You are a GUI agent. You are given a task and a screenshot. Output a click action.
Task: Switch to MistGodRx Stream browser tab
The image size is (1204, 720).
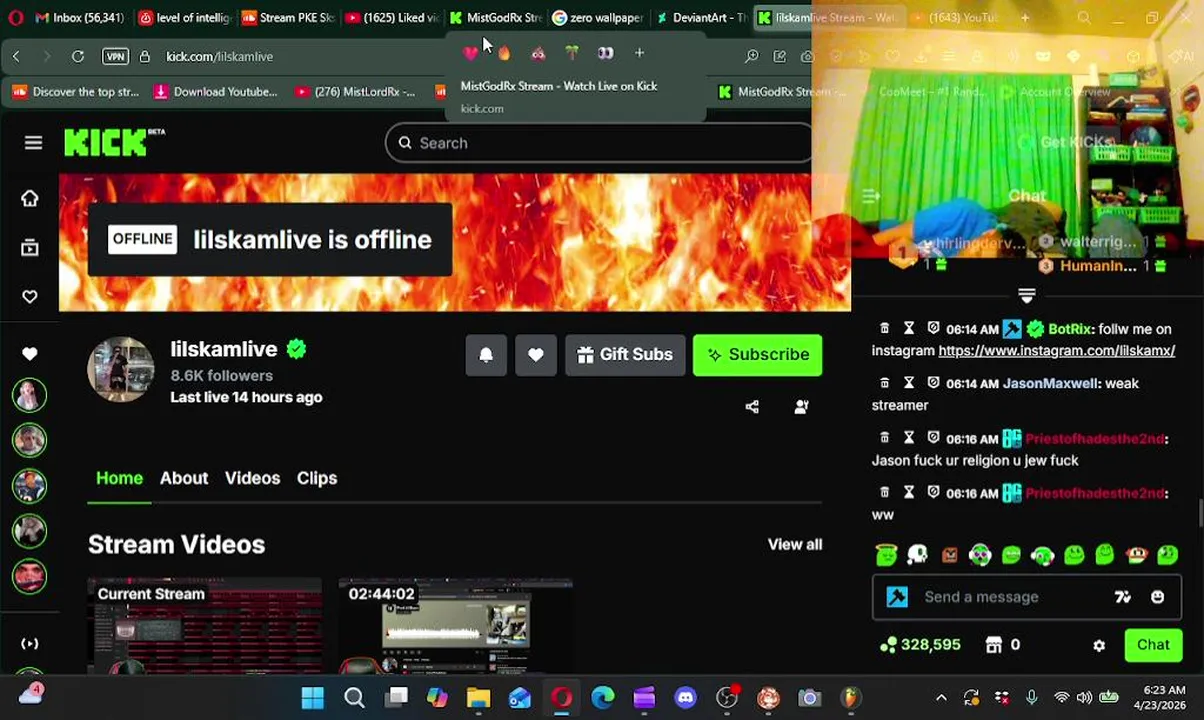[495, 18]
